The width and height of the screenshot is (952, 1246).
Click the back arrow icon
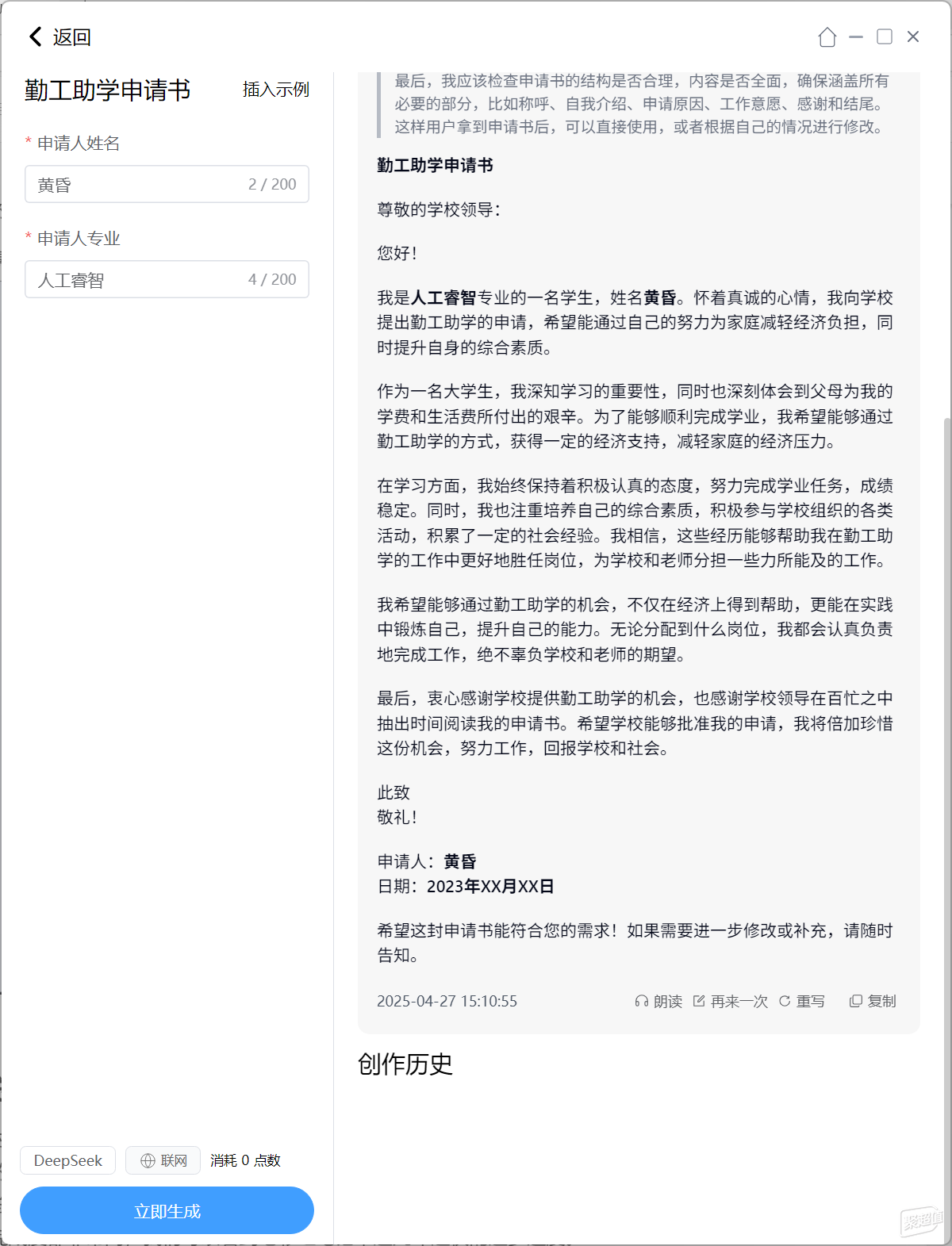(35, 36)
